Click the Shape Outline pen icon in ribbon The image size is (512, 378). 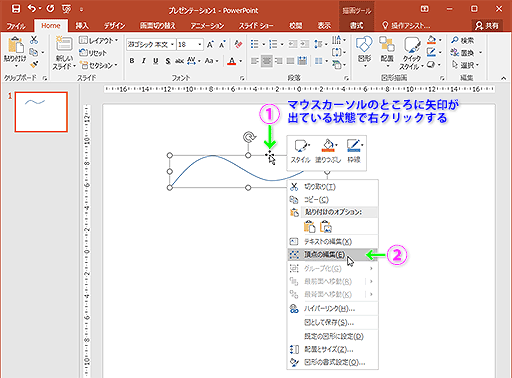coord(431,52)
